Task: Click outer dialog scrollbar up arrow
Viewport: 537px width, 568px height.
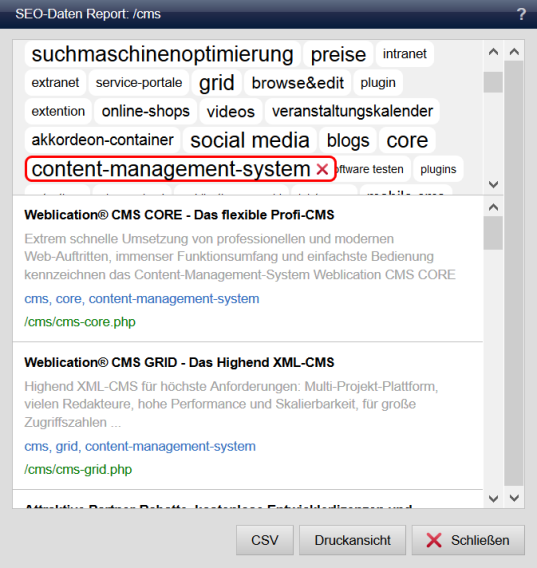Action: (514, 52)
